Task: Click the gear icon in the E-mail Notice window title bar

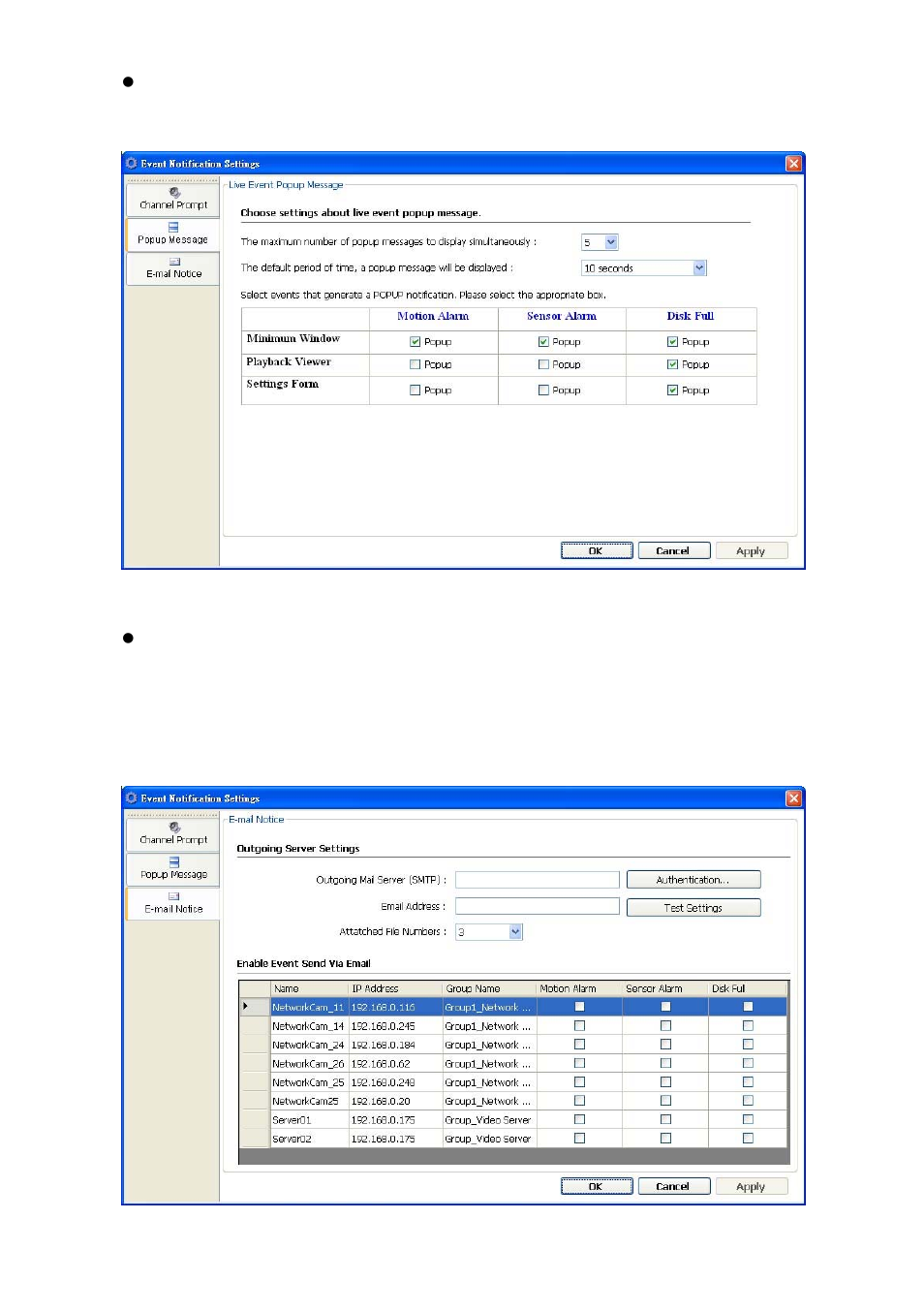Action: 132,797
